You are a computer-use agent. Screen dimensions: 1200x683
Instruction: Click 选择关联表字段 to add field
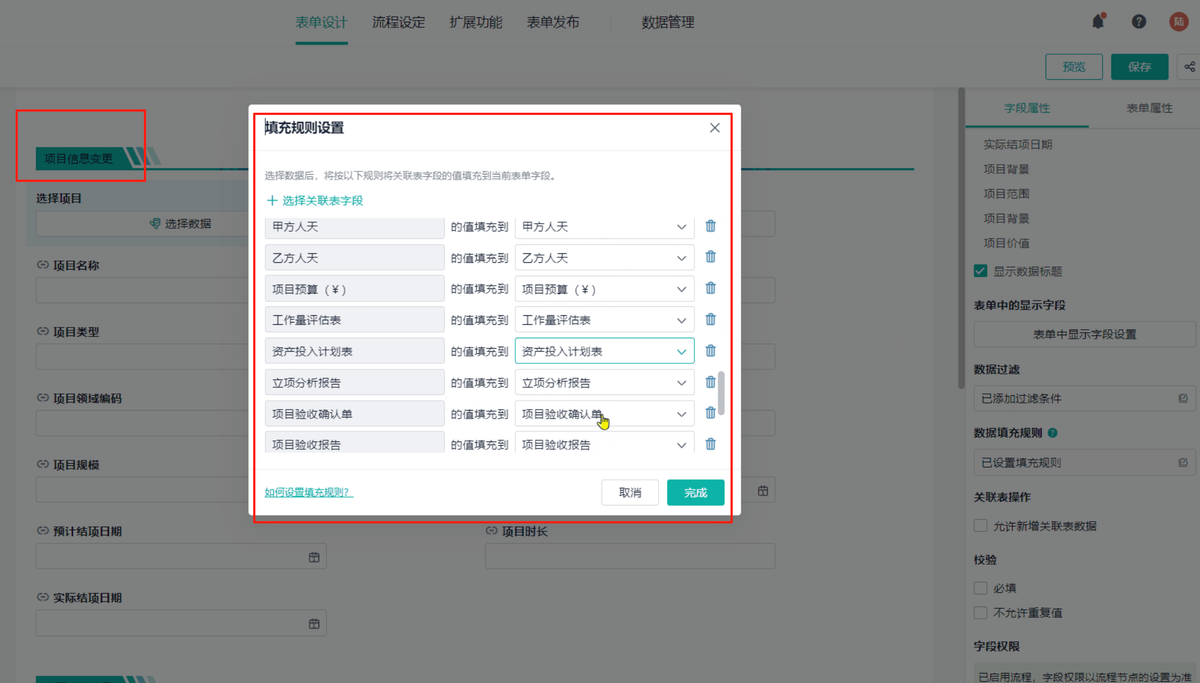click(315, 200)
